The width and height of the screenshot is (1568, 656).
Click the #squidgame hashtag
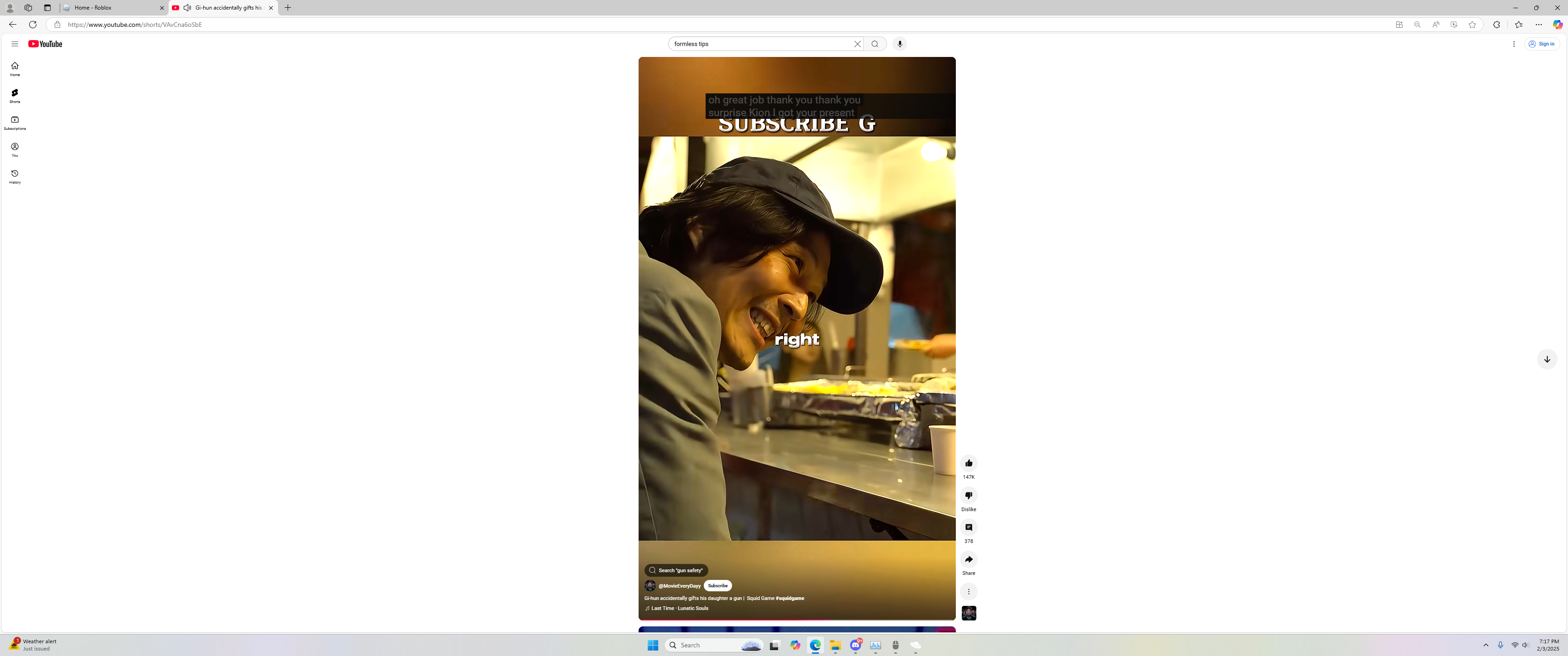click(789, 598)
